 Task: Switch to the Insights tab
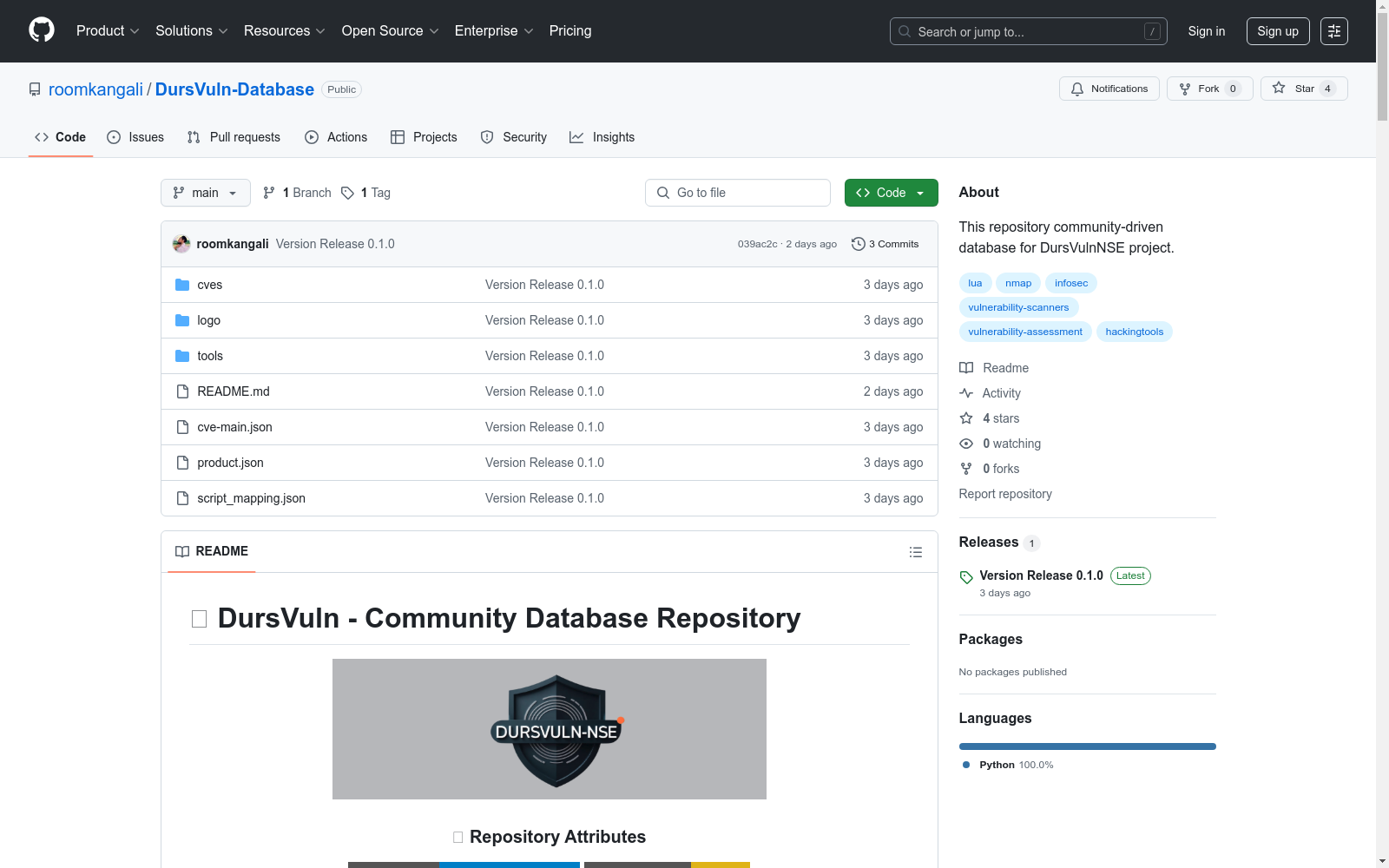[602, 137]
